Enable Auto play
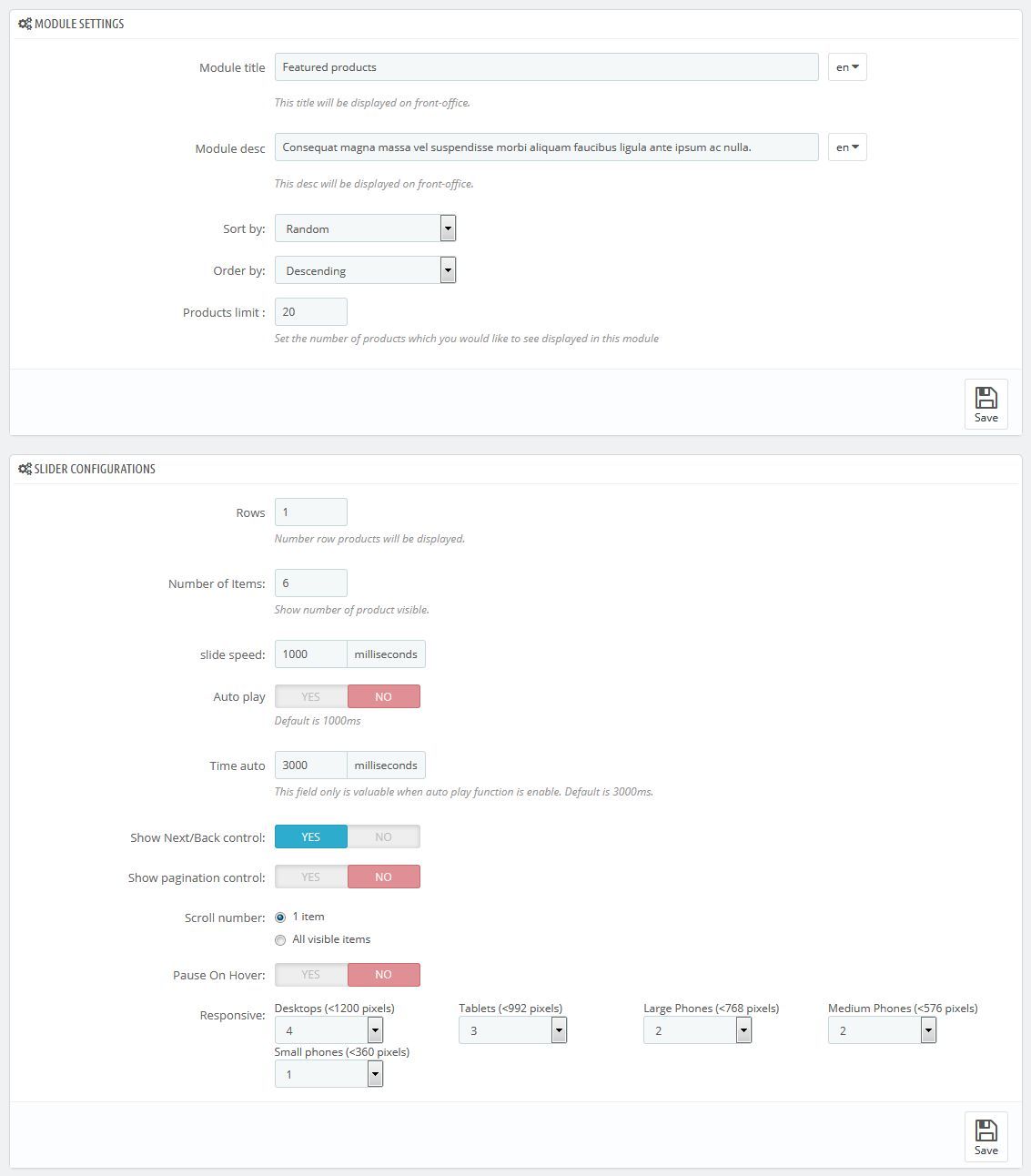The image size is (1031, 1176). pos(310,695)
